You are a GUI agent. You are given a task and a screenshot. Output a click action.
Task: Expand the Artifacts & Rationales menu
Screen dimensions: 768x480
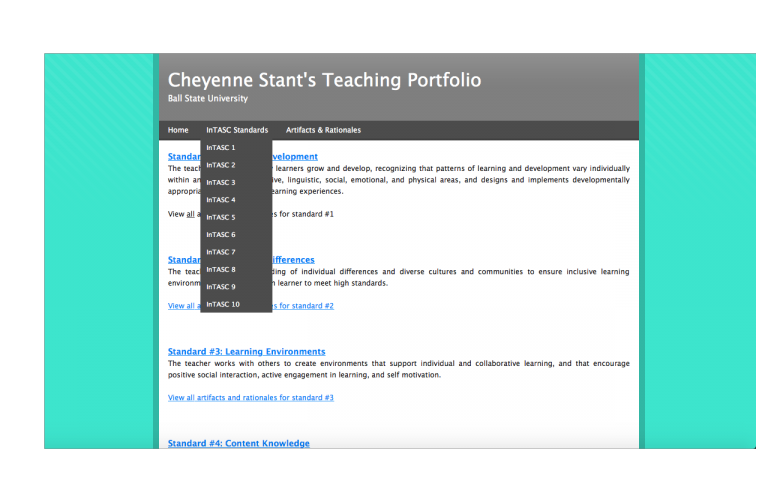click(x=323, y=130)
